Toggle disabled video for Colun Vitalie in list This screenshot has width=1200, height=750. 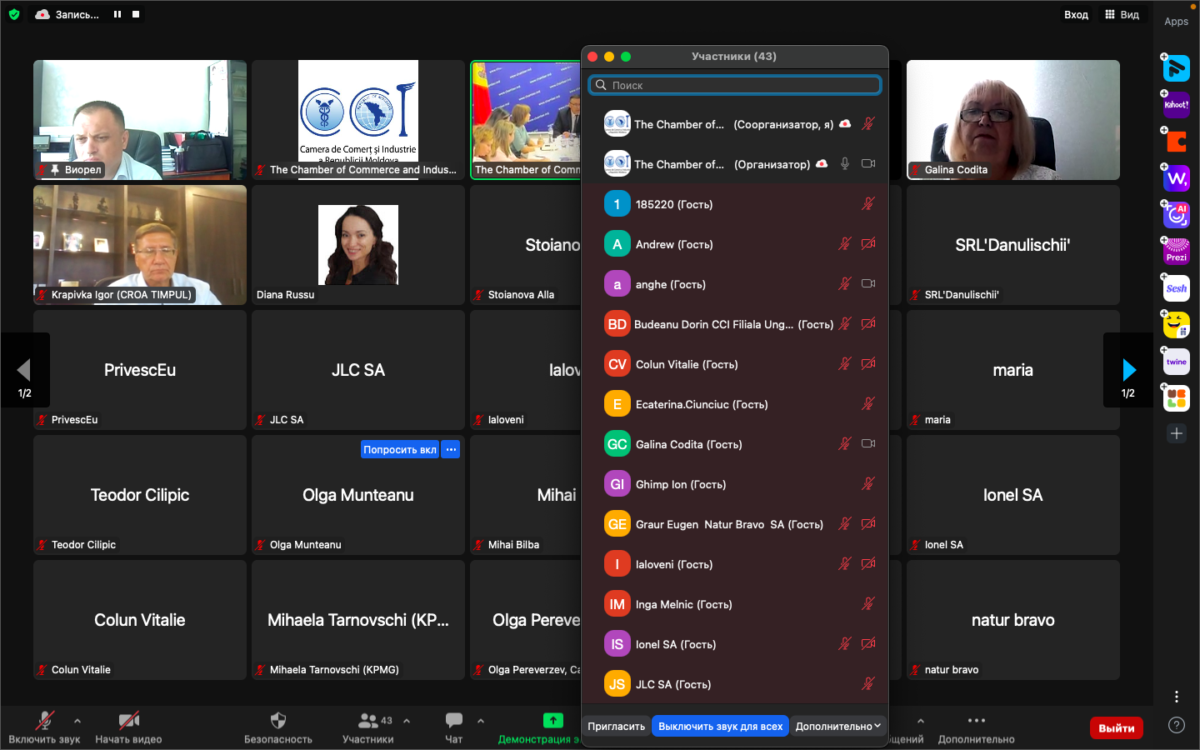pos(868,364)
